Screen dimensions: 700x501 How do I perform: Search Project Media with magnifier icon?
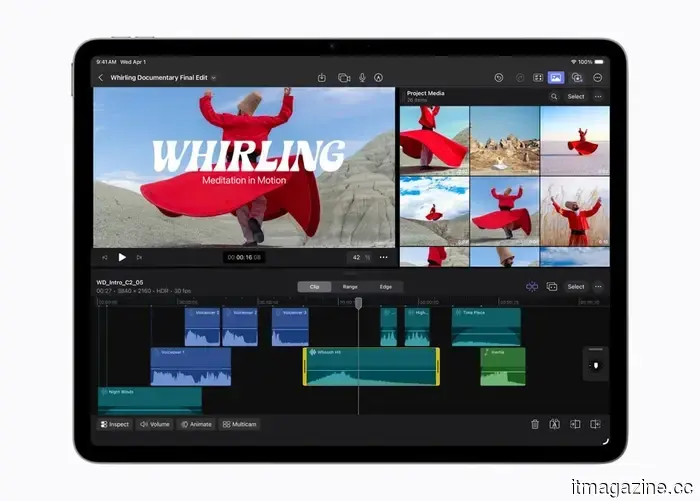coord(554,97)
